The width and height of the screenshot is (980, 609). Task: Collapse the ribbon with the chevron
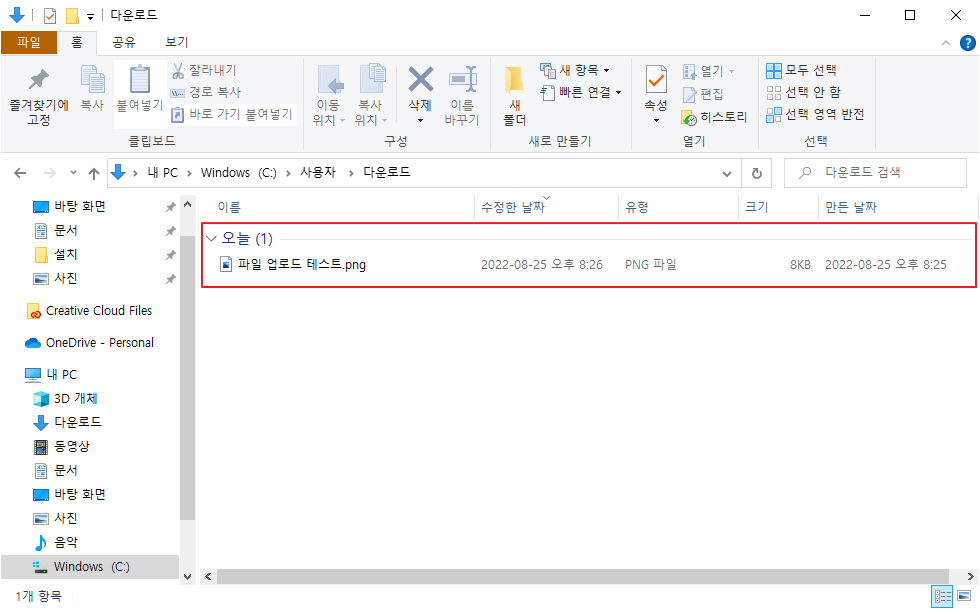click(x=946, y=43)
